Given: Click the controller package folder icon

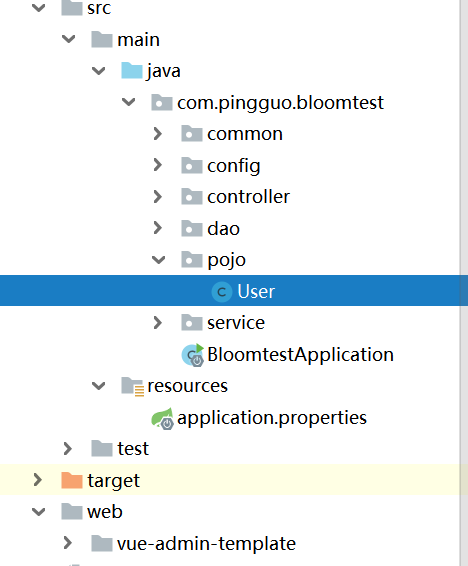Looking at the screenshot, I should click(192, 197).
